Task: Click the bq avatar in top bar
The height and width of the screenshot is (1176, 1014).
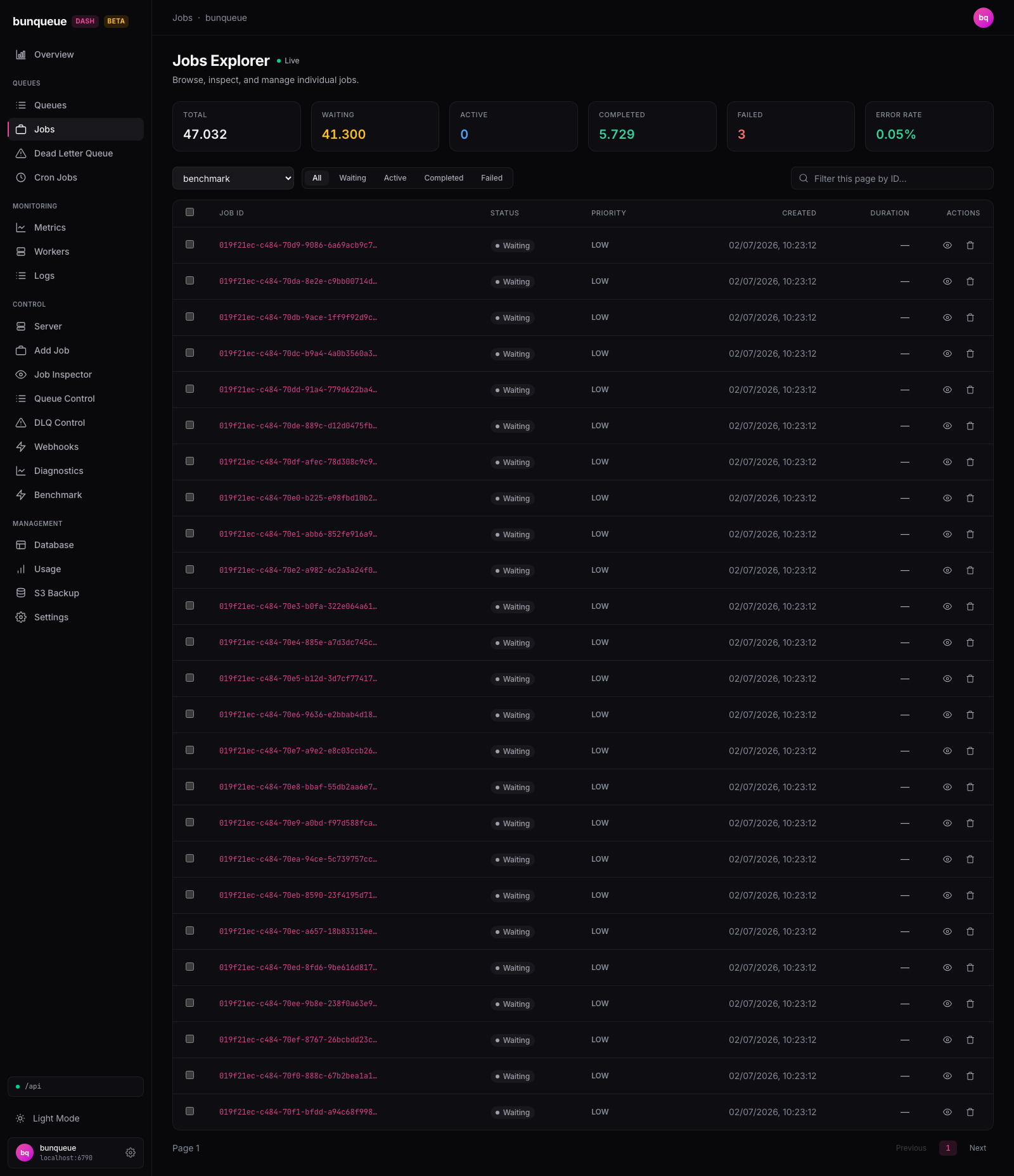Action: [983, 18]
